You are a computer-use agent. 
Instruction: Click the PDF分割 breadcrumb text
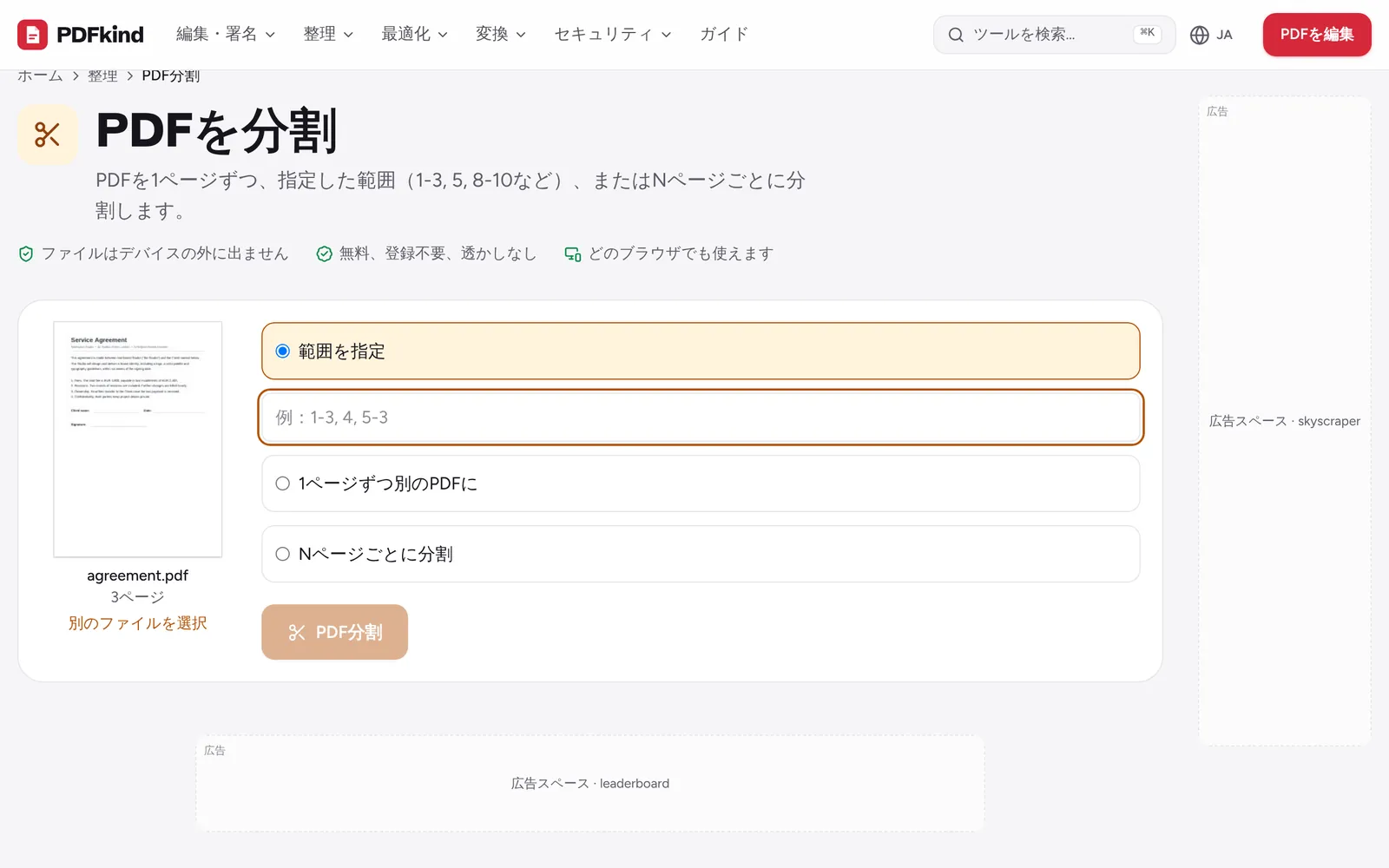coord(171,76)
